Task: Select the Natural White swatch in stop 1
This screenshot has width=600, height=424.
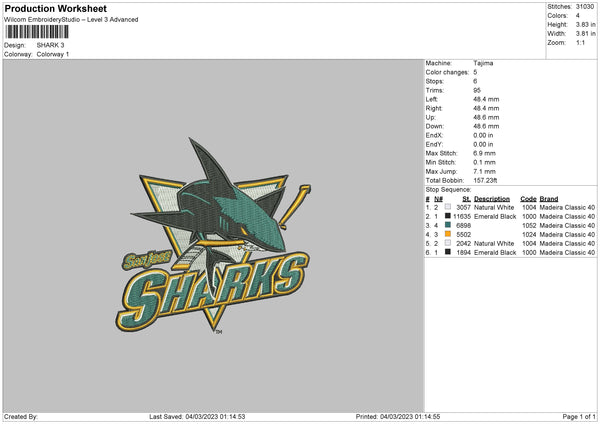Action: [447, 206]
